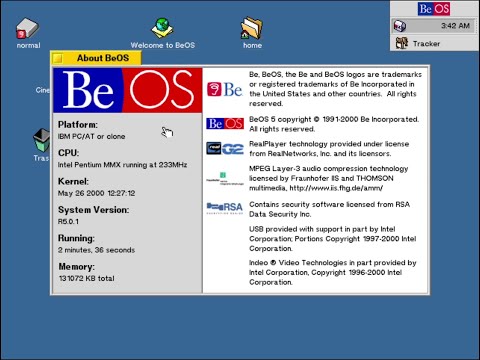Screen dimensions: 480x360
Task: Click the Running: heading
Action: pyautogui.click(x=76, y=238)
